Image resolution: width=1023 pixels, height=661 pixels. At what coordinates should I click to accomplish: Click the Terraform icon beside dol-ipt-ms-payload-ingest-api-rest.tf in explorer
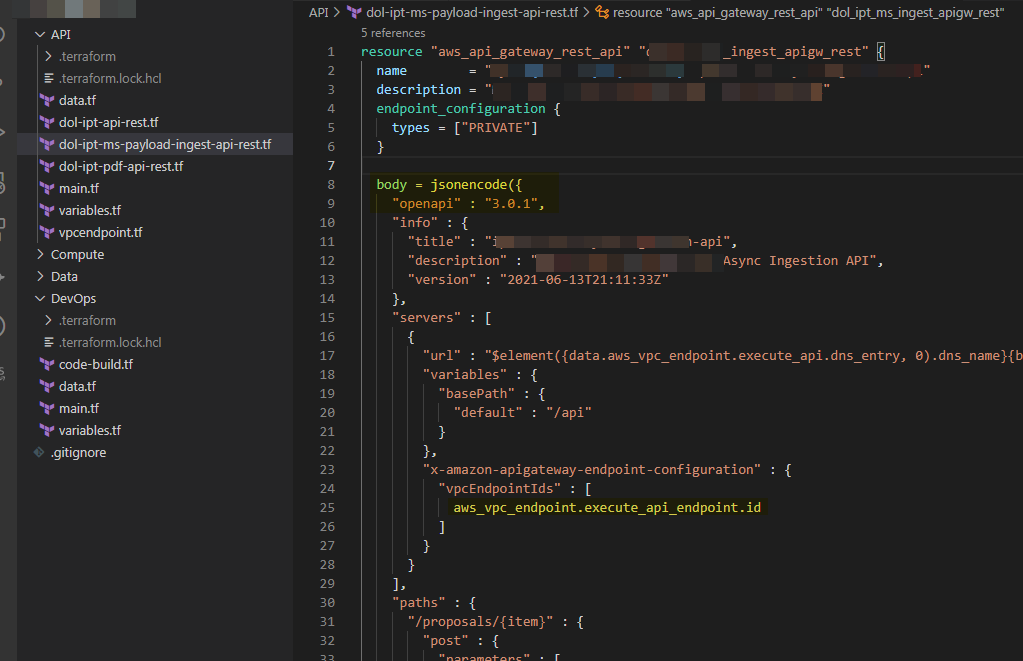click(47, 144)
